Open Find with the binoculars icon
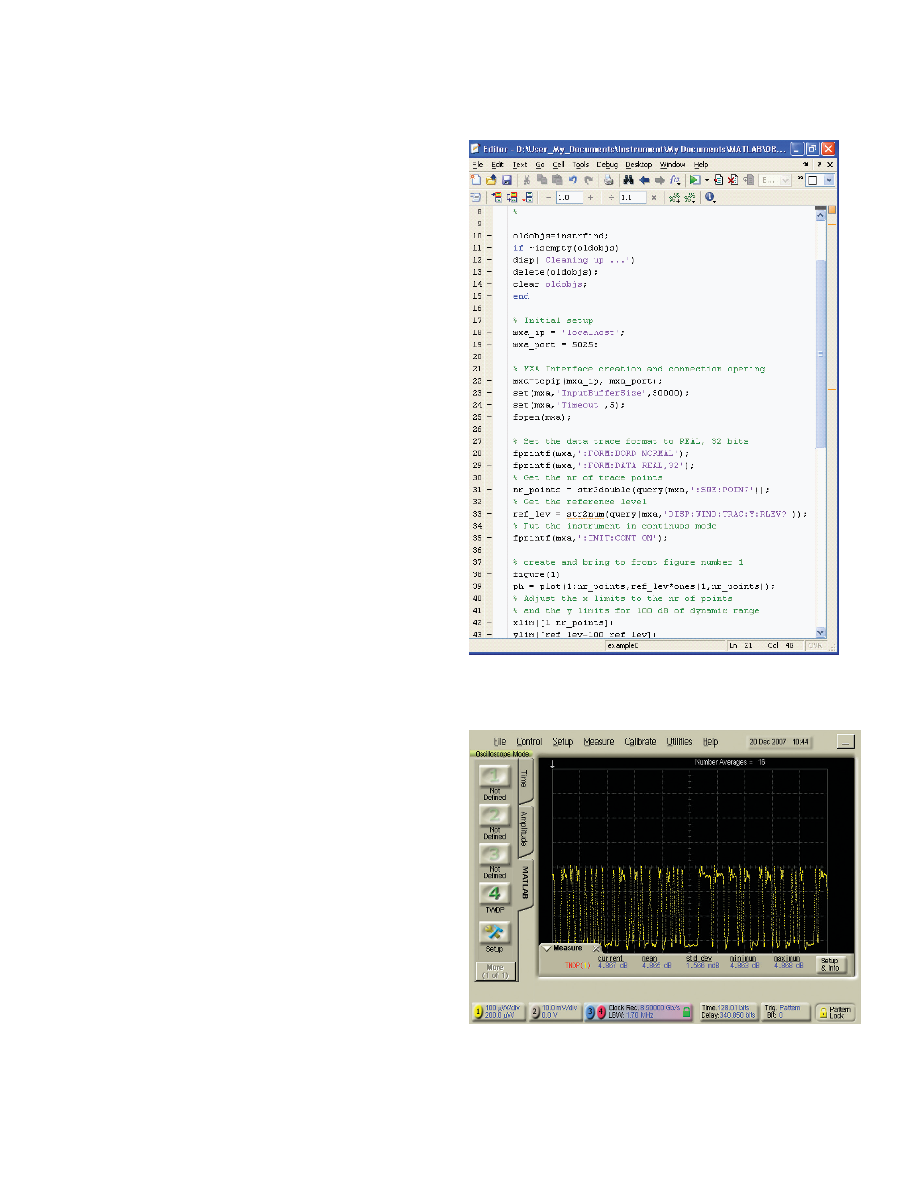 tap(628, 180)
